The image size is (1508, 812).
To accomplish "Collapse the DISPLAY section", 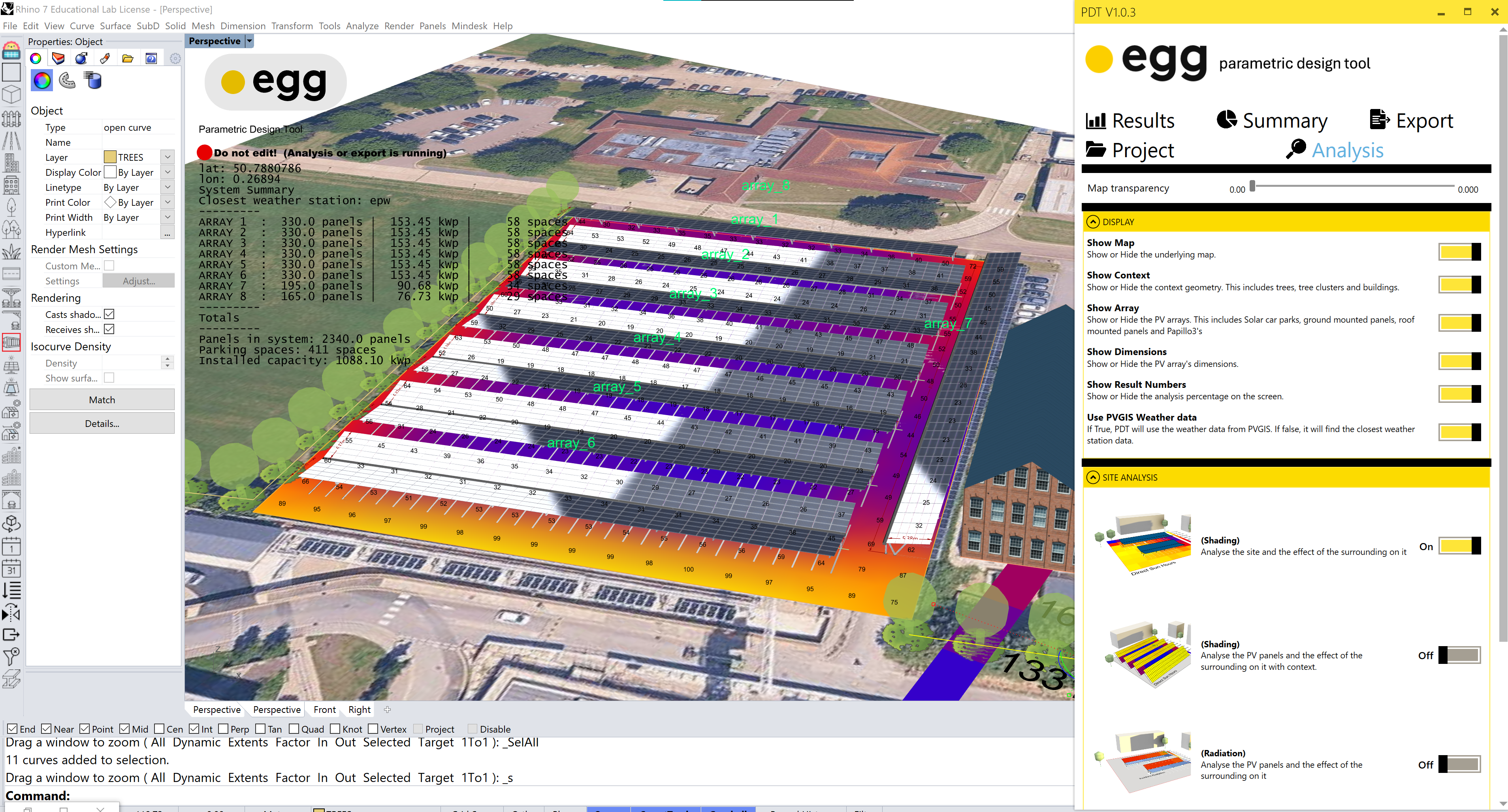I will point(1093,222).
